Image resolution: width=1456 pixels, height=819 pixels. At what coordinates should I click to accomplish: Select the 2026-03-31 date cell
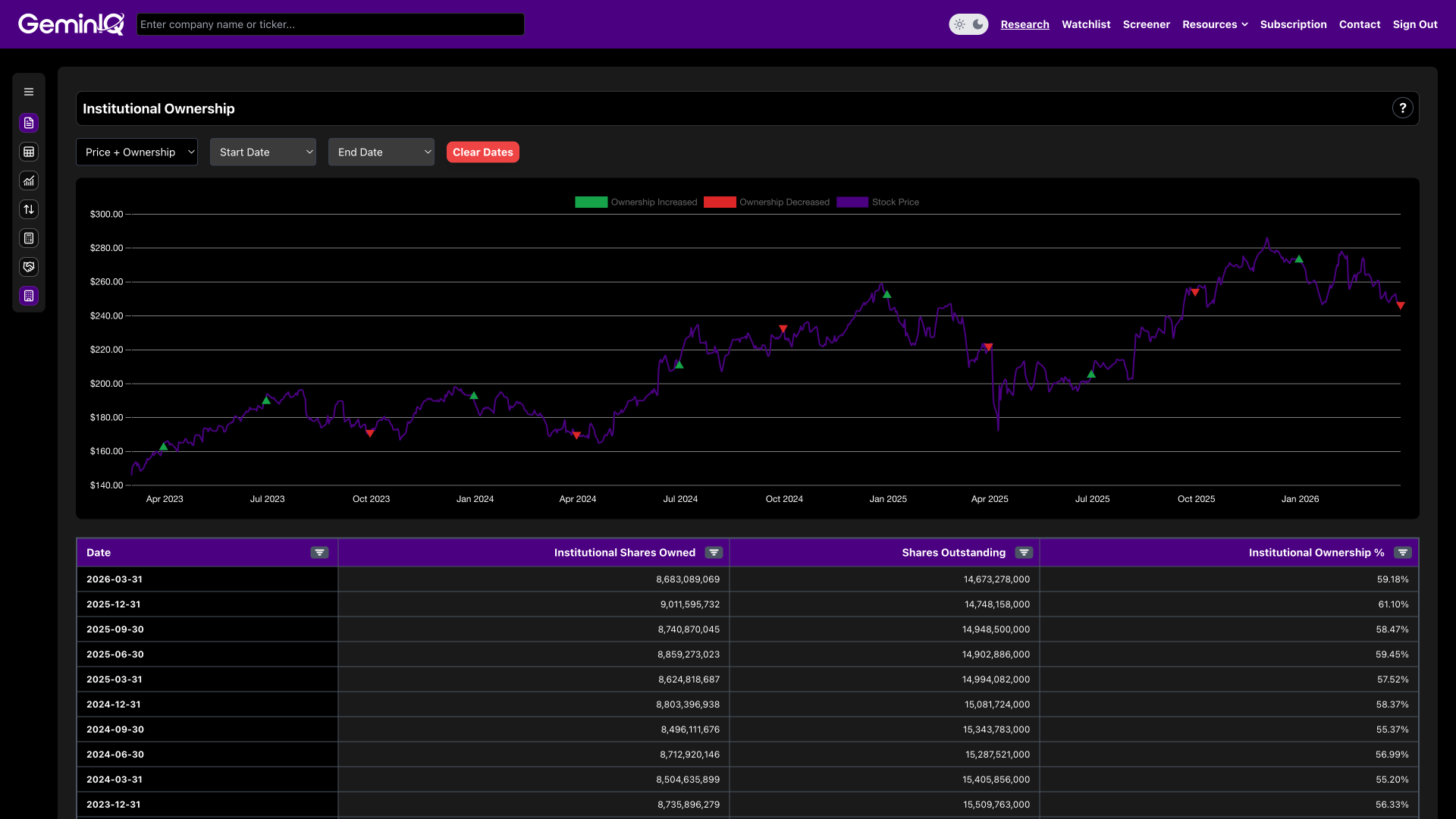(x=207, y=579)
